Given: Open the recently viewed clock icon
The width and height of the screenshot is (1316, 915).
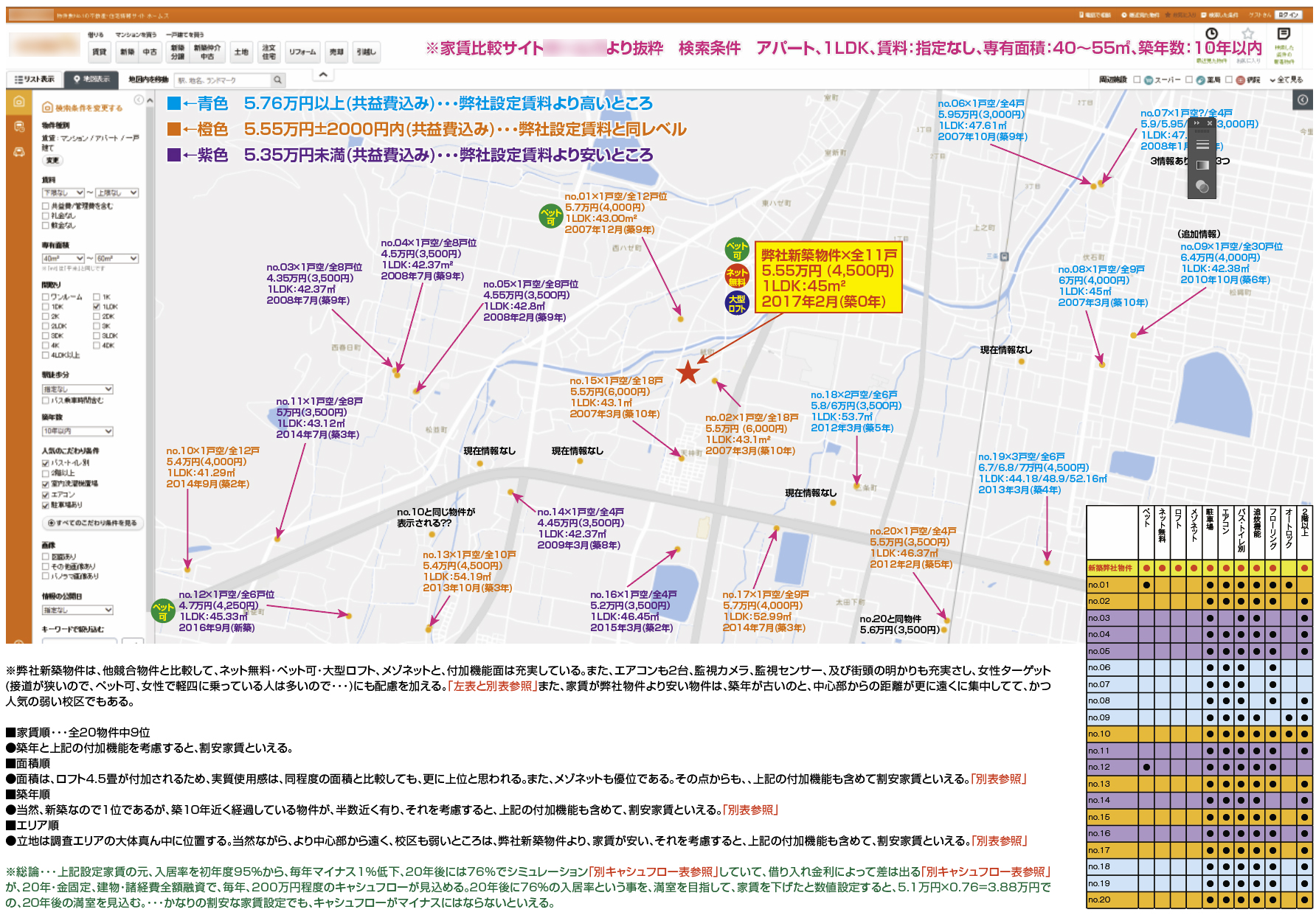Looking at the screenshot, I should (1211, 34).
